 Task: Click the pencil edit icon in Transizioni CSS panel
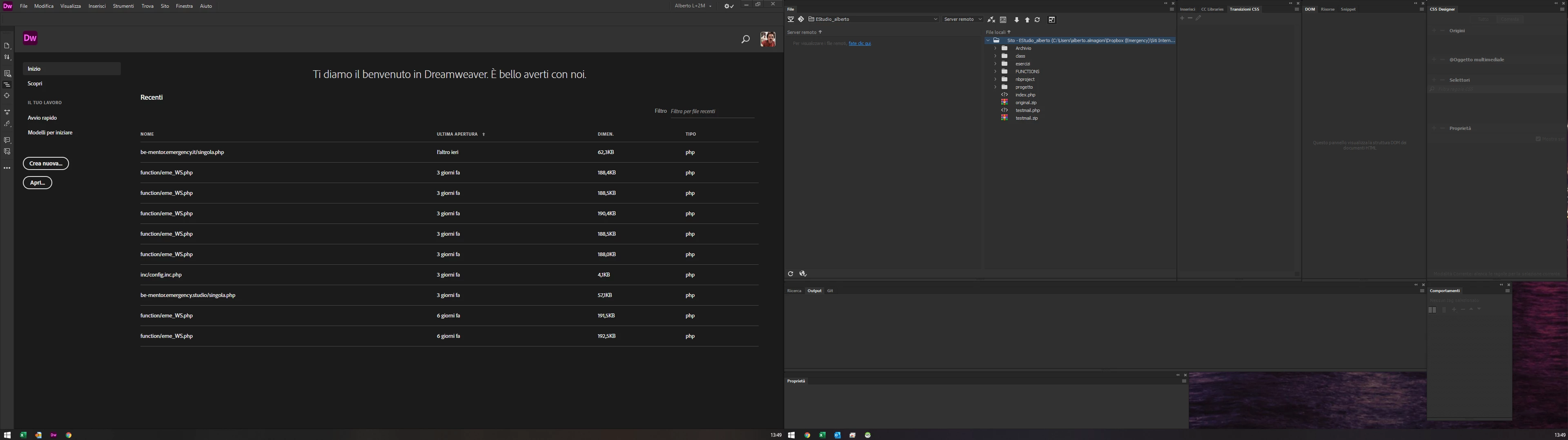[x=1198, y=18]
